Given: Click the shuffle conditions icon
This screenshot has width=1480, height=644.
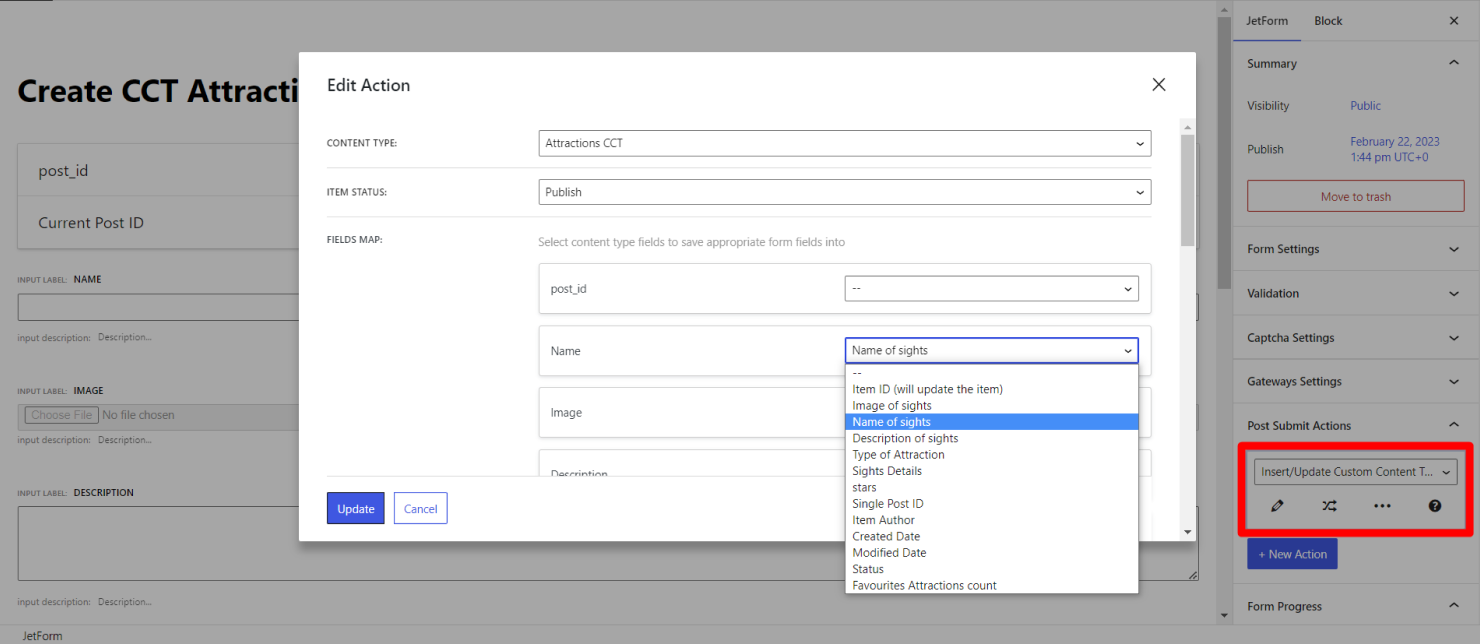Looking at the screenshot, I should (1329, 506).
